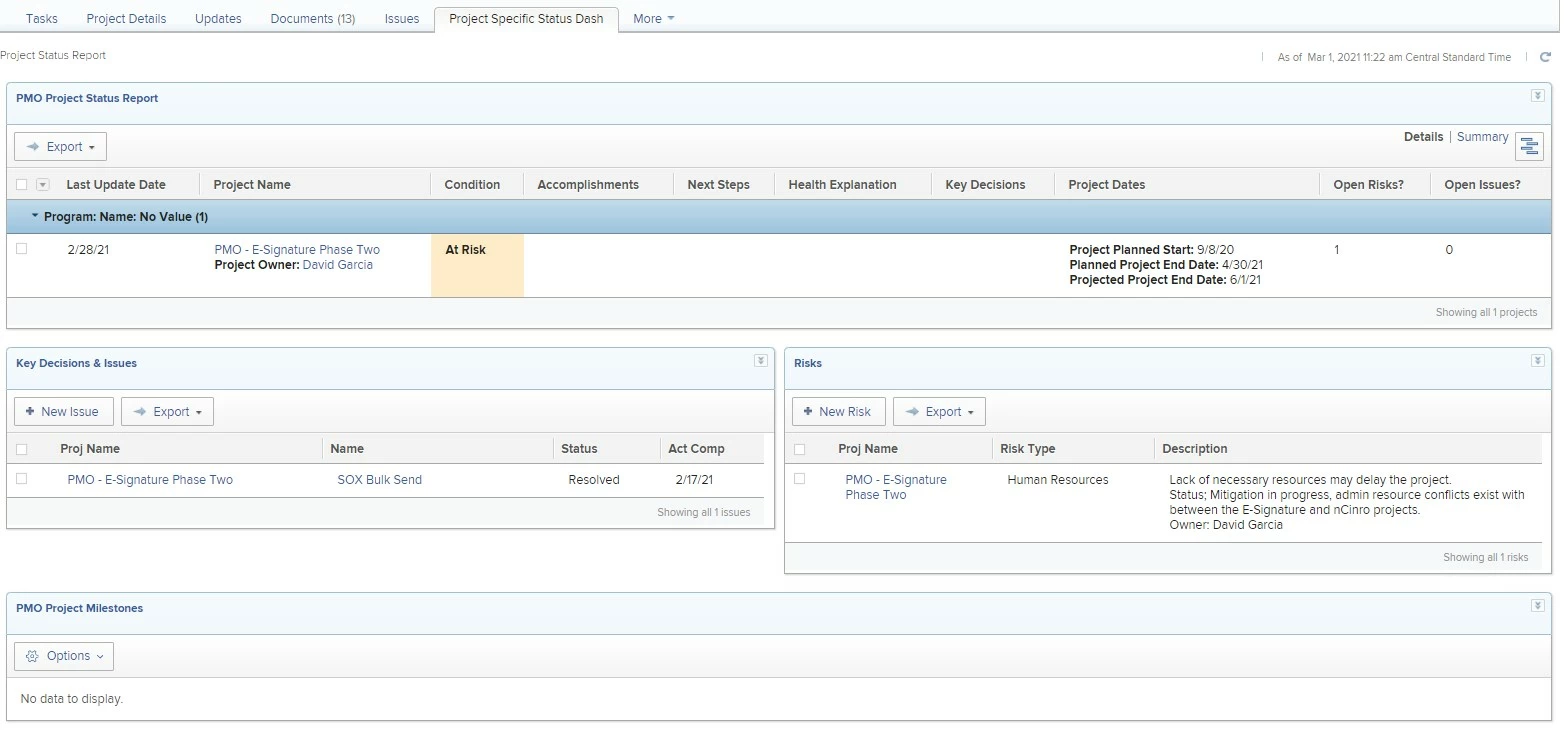Open the More tab menu
Screen dimensions: 1564x730
tap(654, 19)
